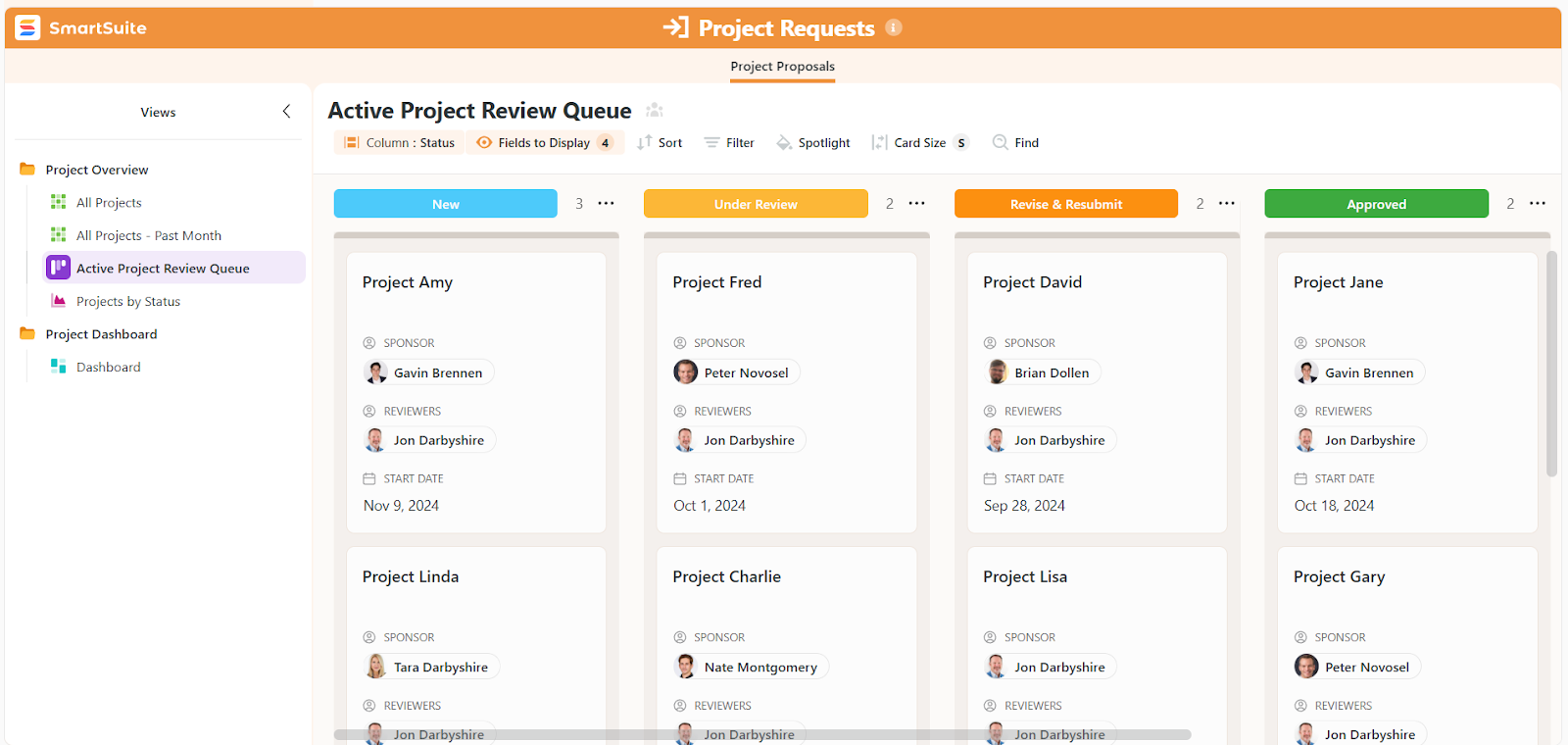The image size is (1568, 745).
Task: Click the horizontal scrollbar at board bottom
Action: 762,734
